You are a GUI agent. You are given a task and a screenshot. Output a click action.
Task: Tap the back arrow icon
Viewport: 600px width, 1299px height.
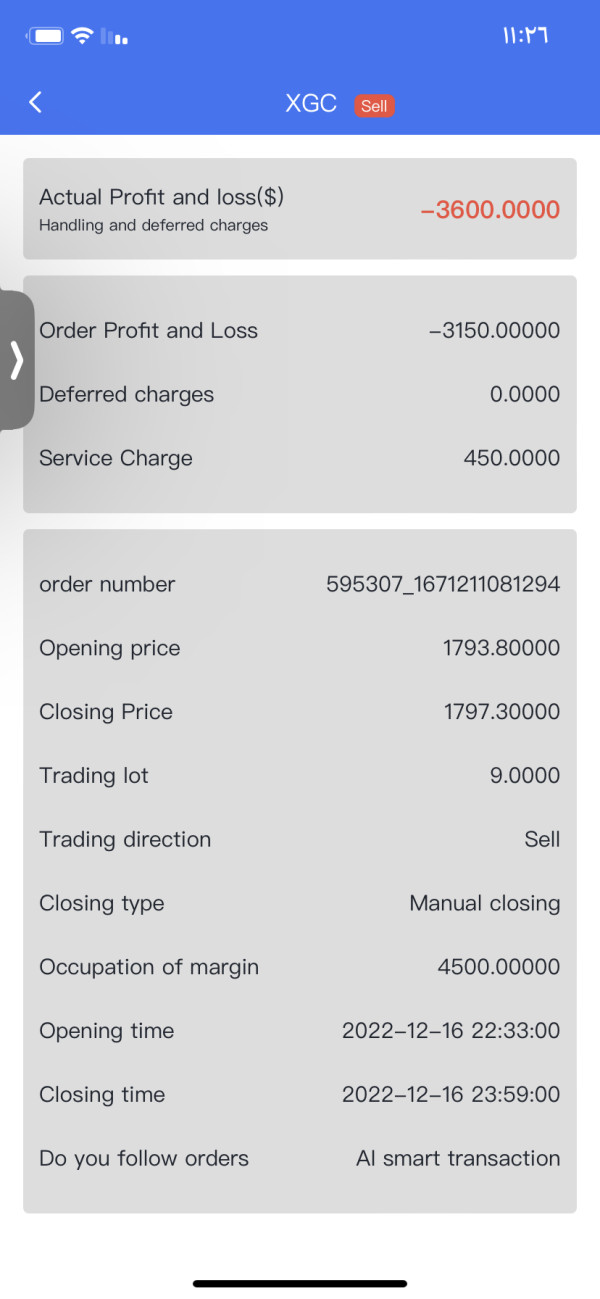(36, 102)
